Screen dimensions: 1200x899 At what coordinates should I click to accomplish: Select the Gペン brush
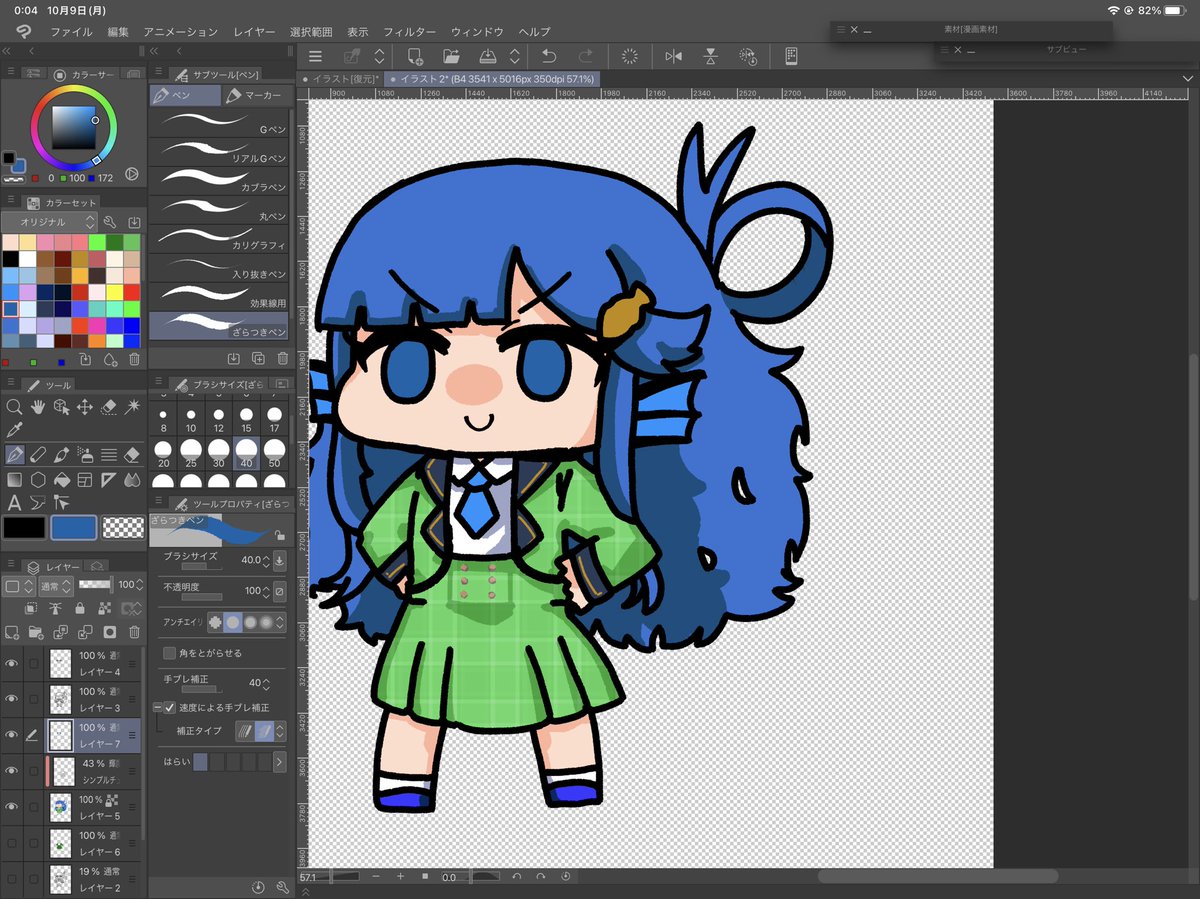coord(218,124)
